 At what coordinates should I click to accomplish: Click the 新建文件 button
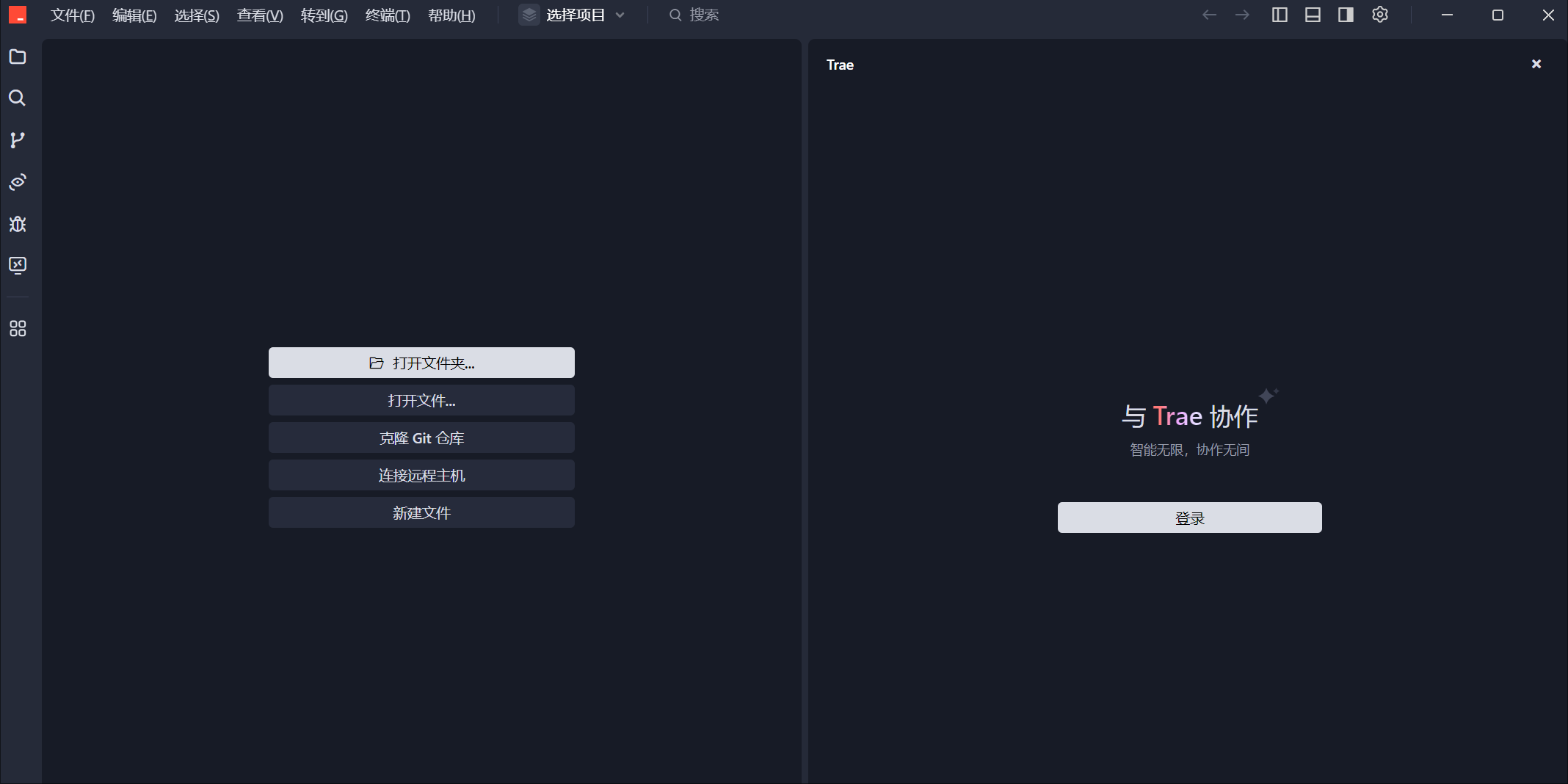[x=421, y=512]
